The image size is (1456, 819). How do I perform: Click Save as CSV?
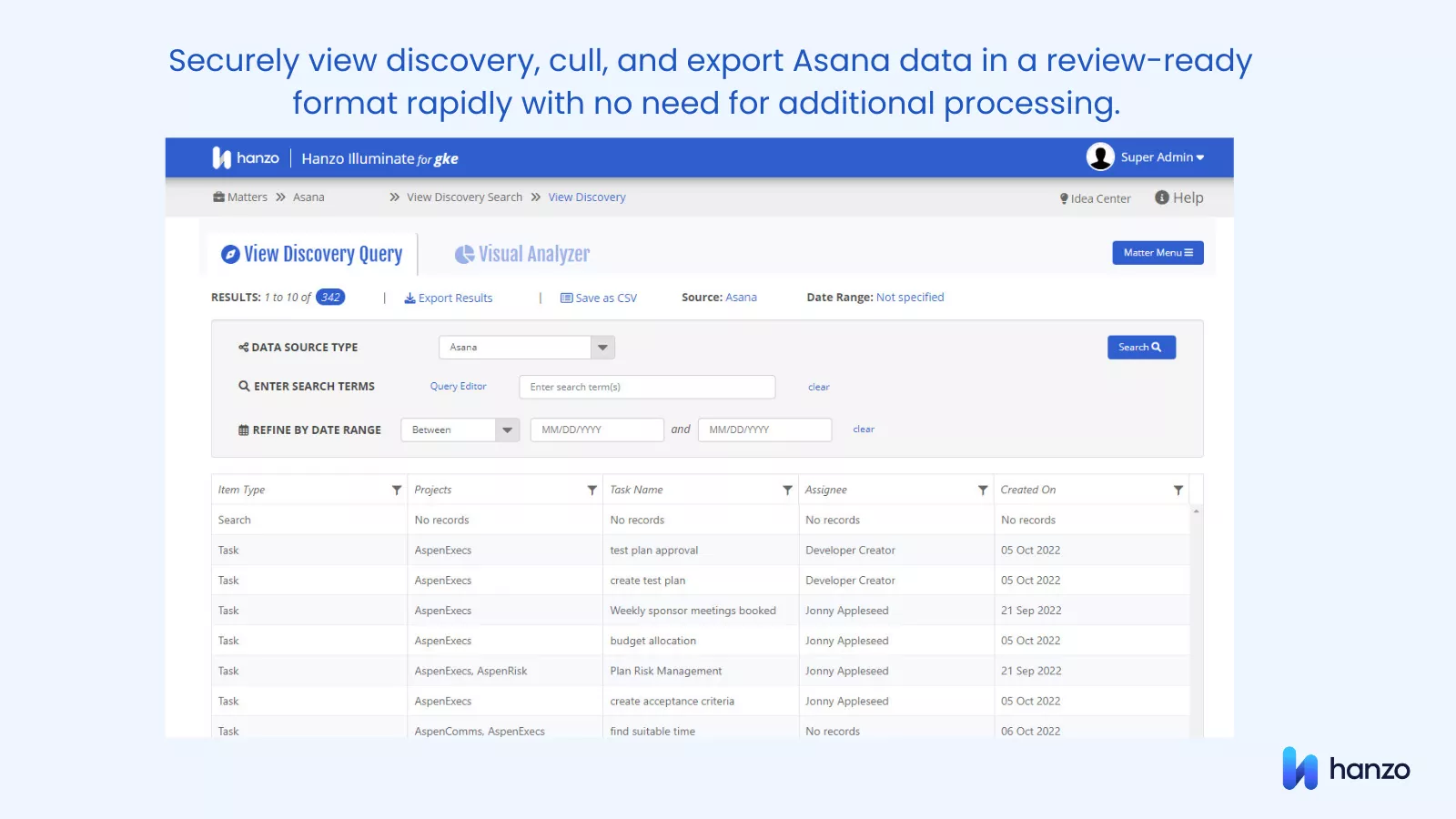click(599, 298)
